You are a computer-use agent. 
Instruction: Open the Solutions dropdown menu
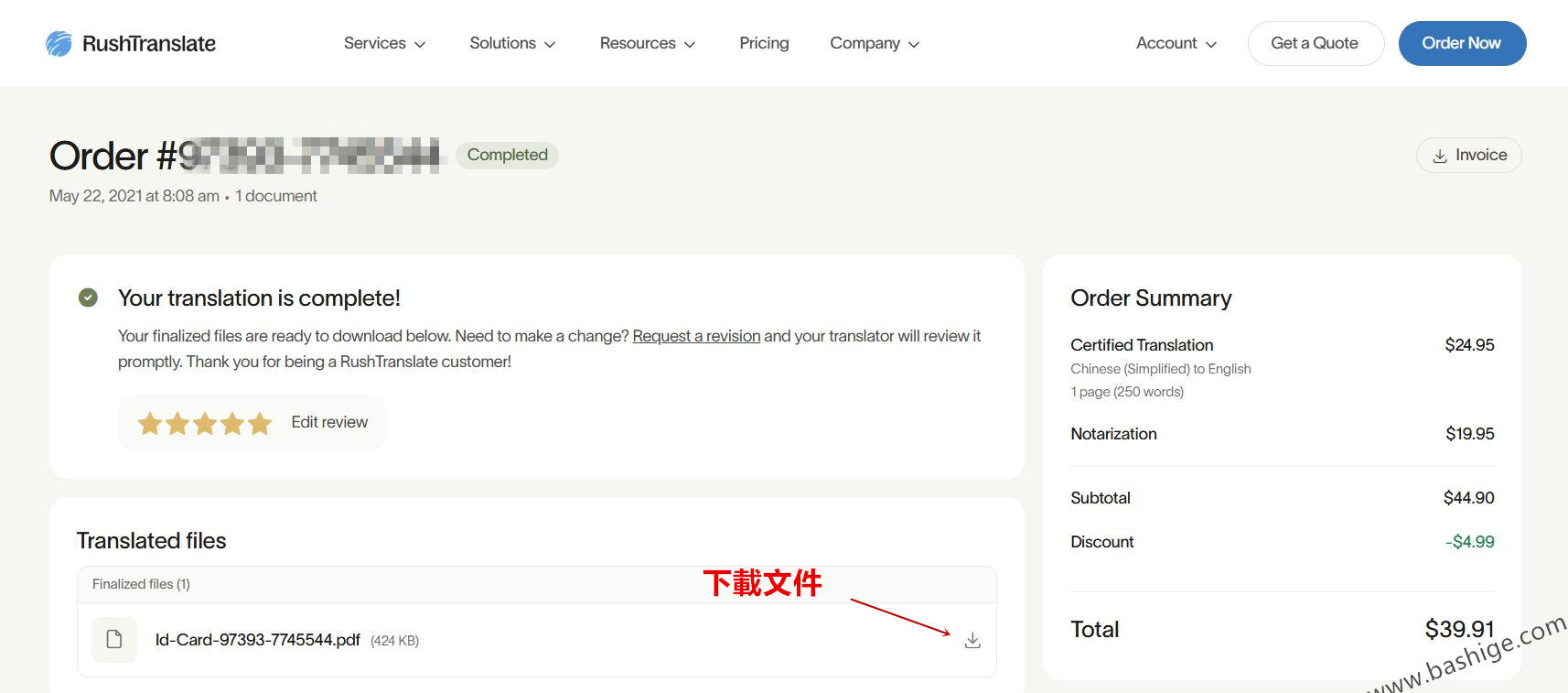[512, 43]
